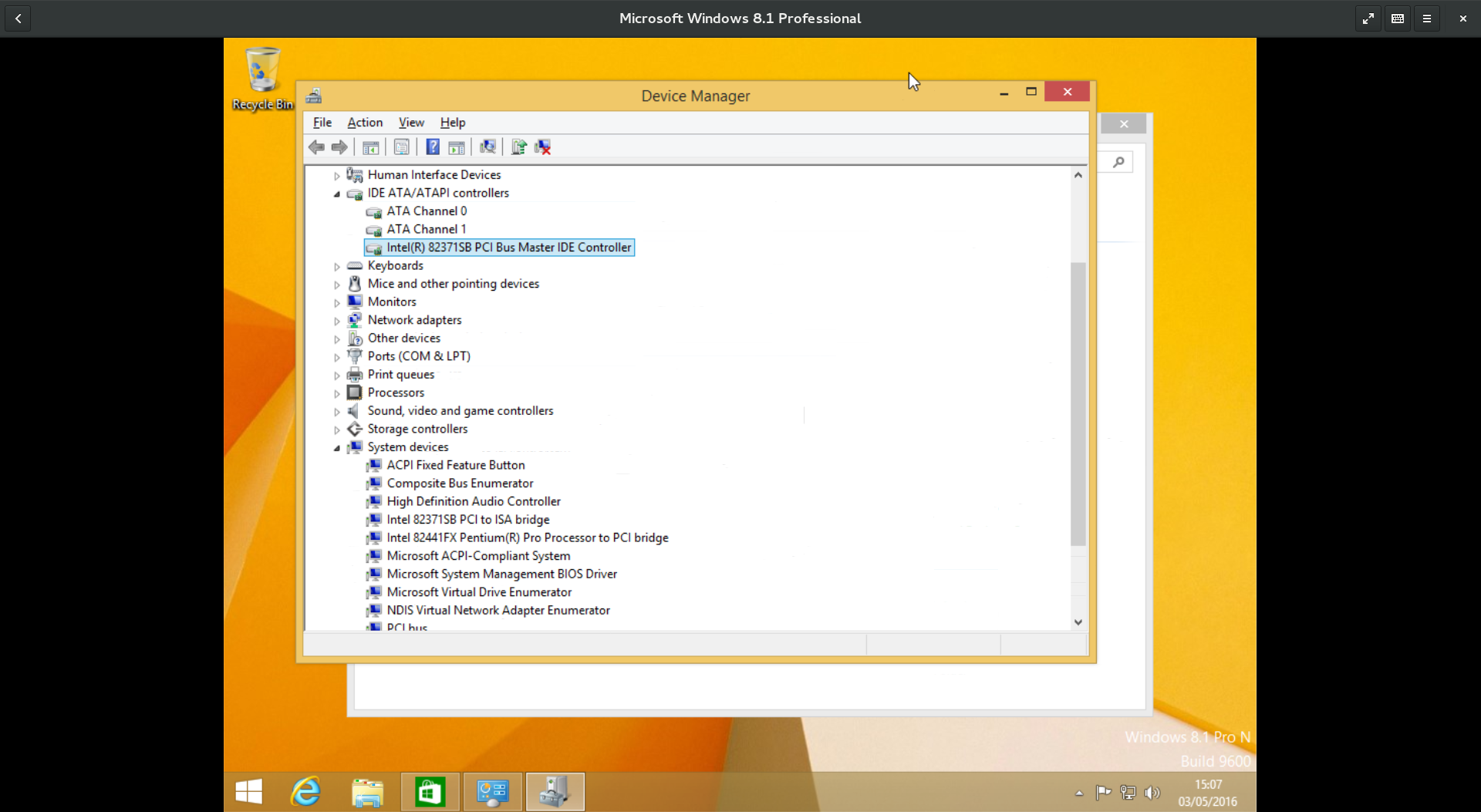
Task: Open the Action menu
Action: (x=365, y=123)
